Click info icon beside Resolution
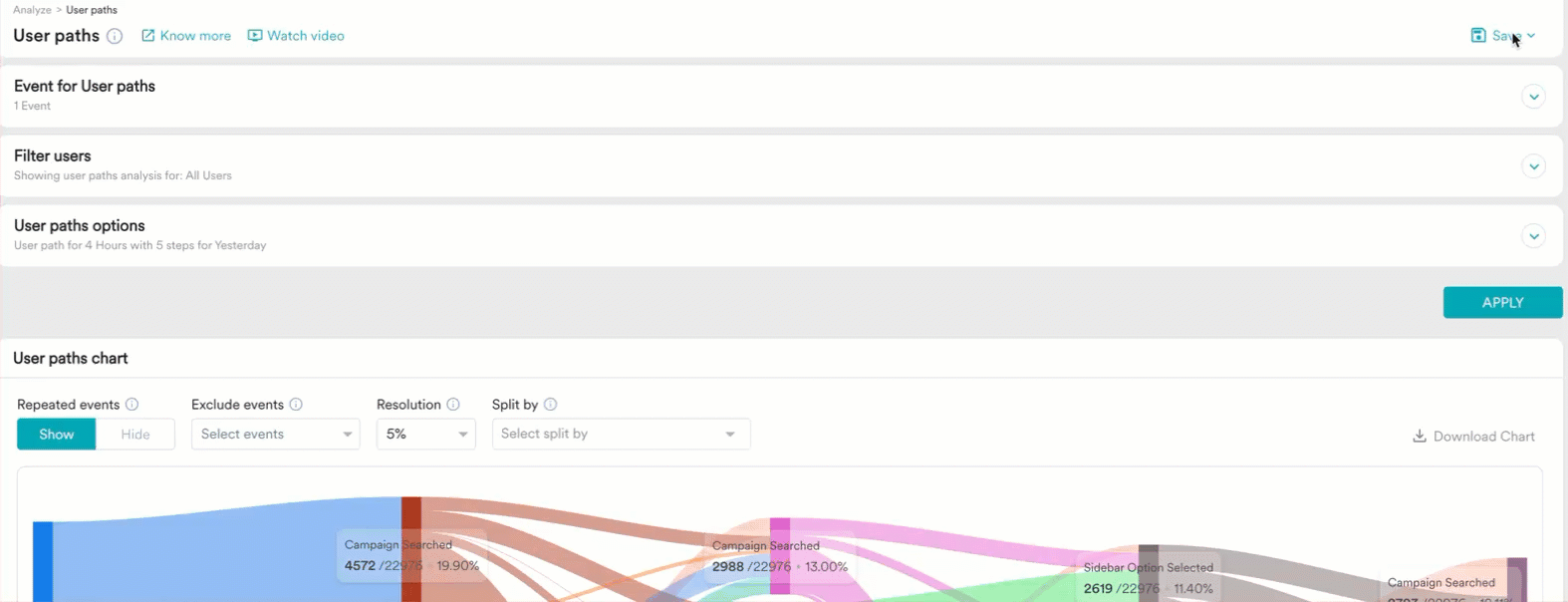The image size is (1568, 602). 453,405
